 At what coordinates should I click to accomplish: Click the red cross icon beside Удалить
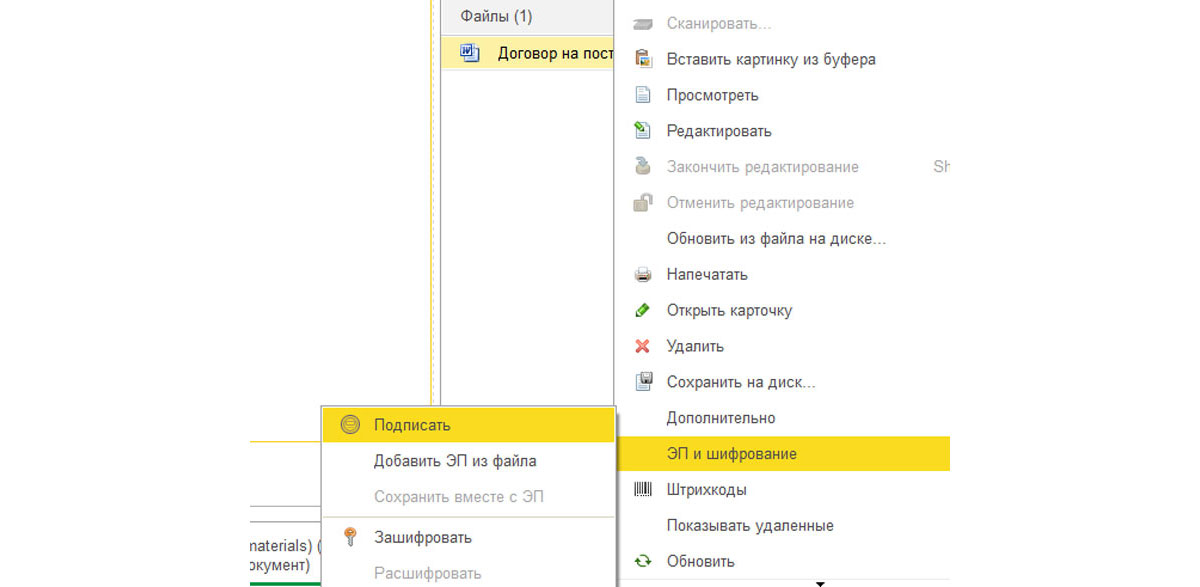click(x=643, y=346)
